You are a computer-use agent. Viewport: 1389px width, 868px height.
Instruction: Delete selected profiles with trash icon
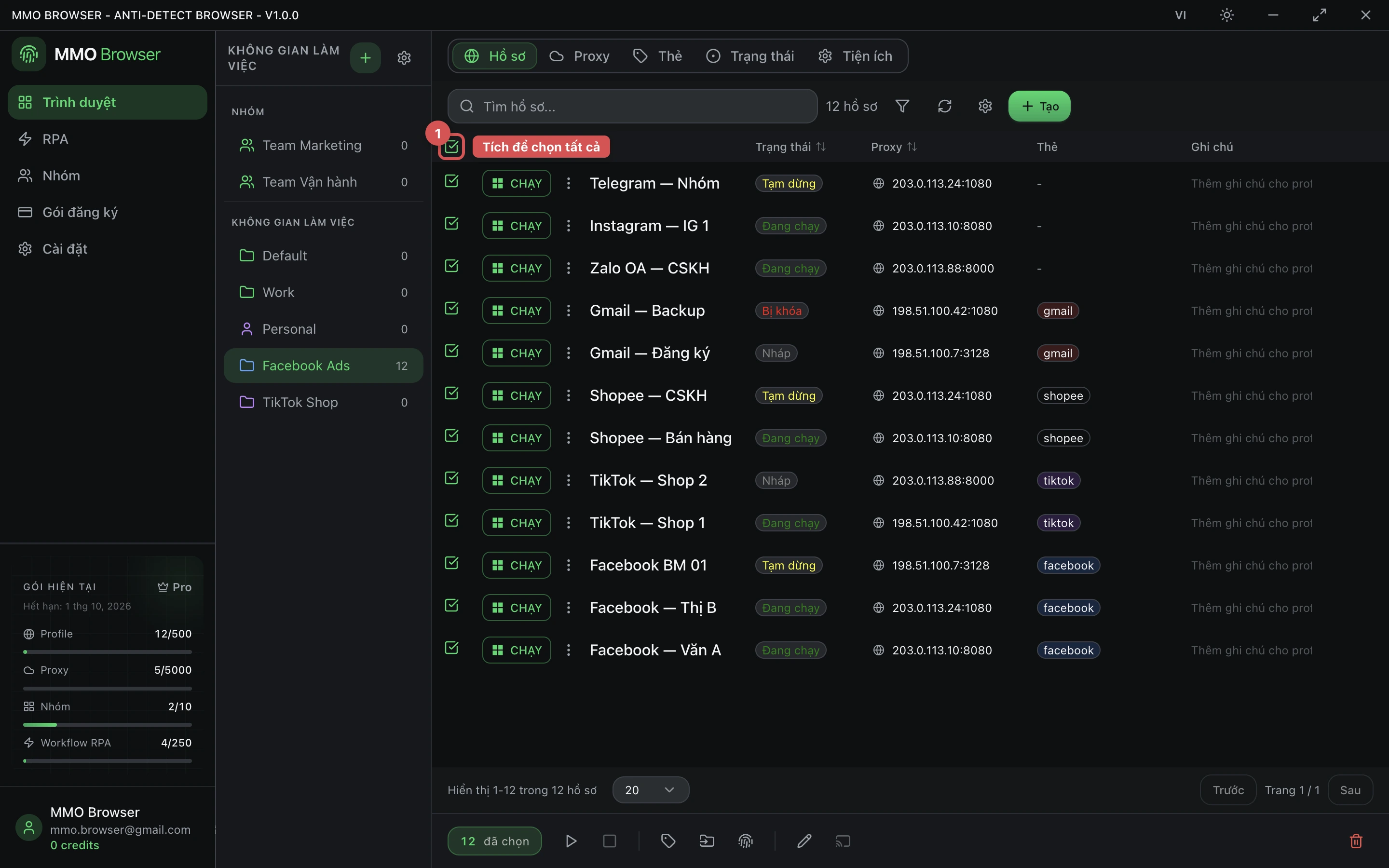tap(1356, 841)
